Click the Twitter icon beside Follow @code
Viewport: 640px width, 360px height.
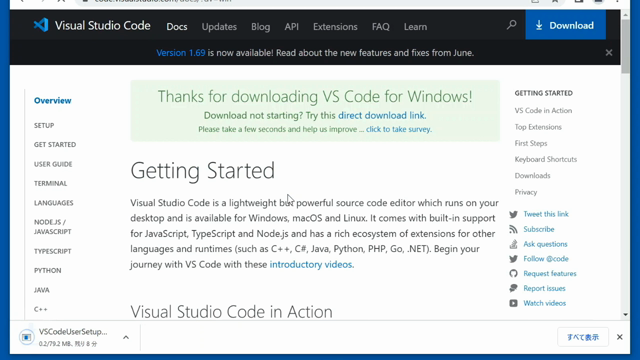513,259
